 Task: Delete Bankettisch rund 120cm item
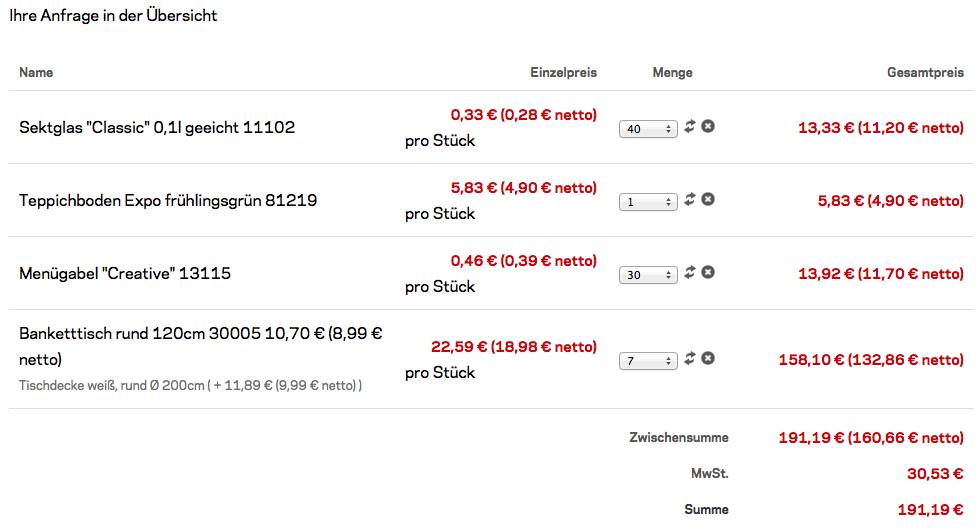(708, 358)
